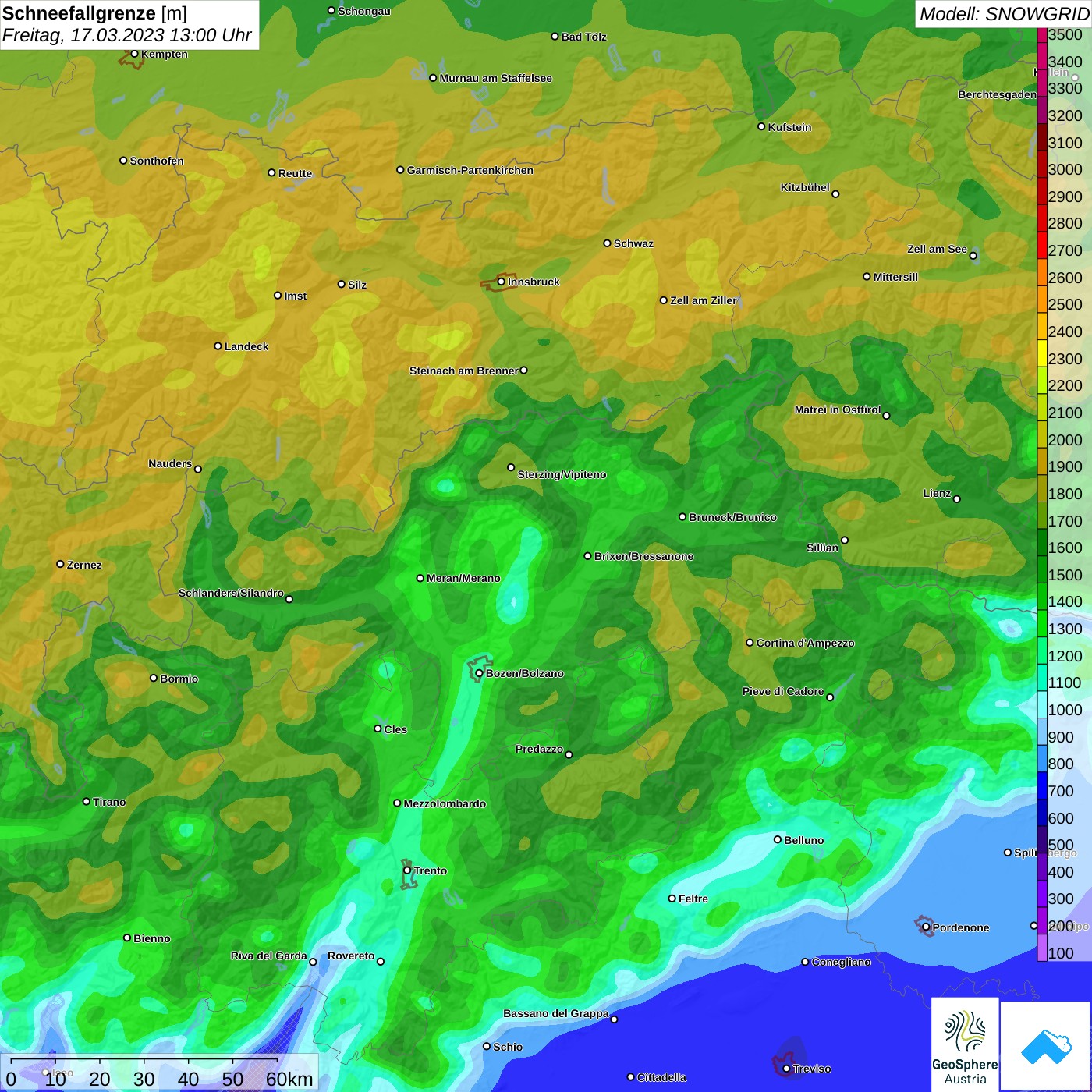The image size is (1092, 1092).
Task: Click the distance scale bar
Action: (159, 1073)
